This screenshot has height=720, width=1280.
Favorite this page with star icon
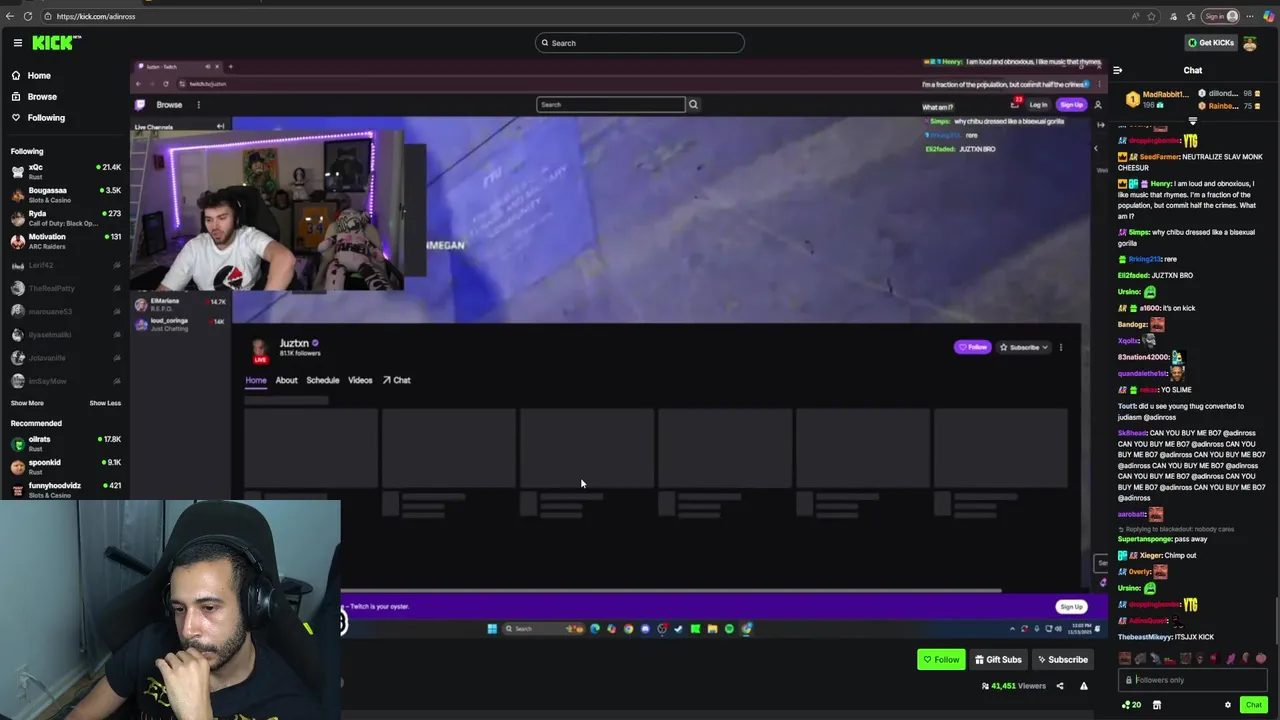(1152, 16)
